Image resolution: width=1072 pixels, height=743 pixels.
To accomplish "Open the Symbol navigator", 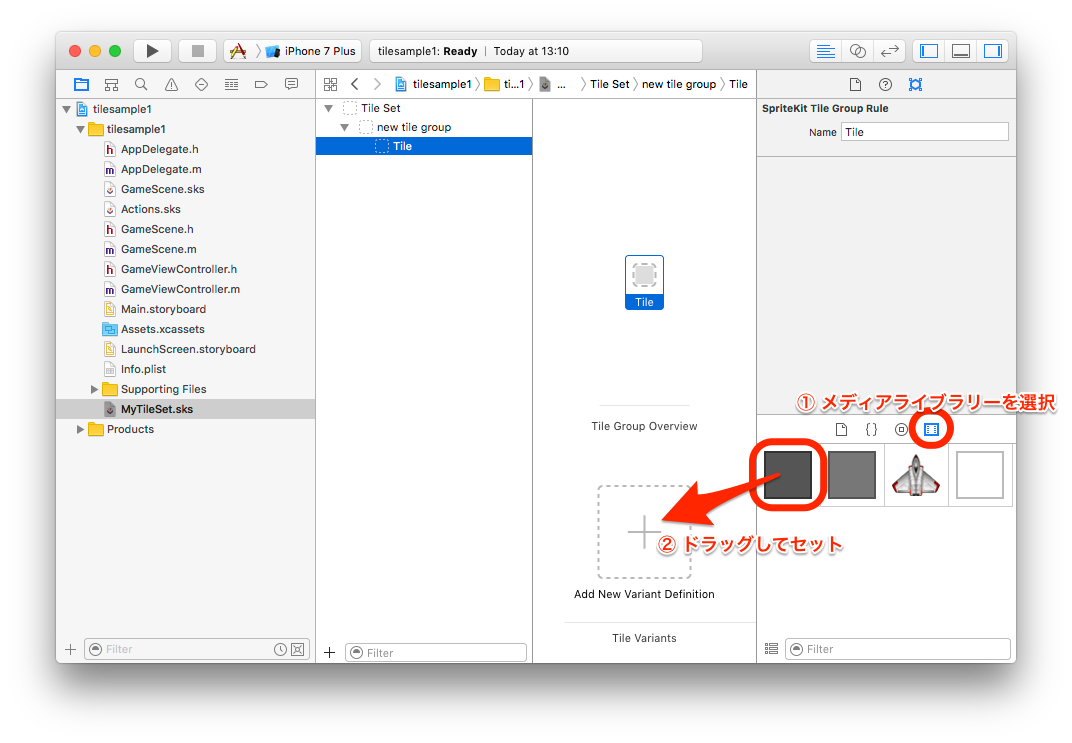I will coord(111,84).
